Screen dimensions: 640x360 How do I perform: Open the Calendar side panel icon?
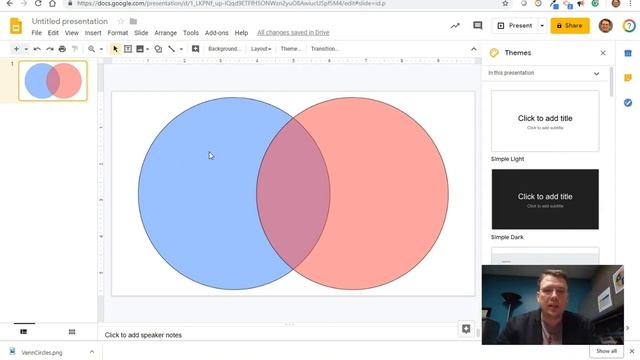628,53
